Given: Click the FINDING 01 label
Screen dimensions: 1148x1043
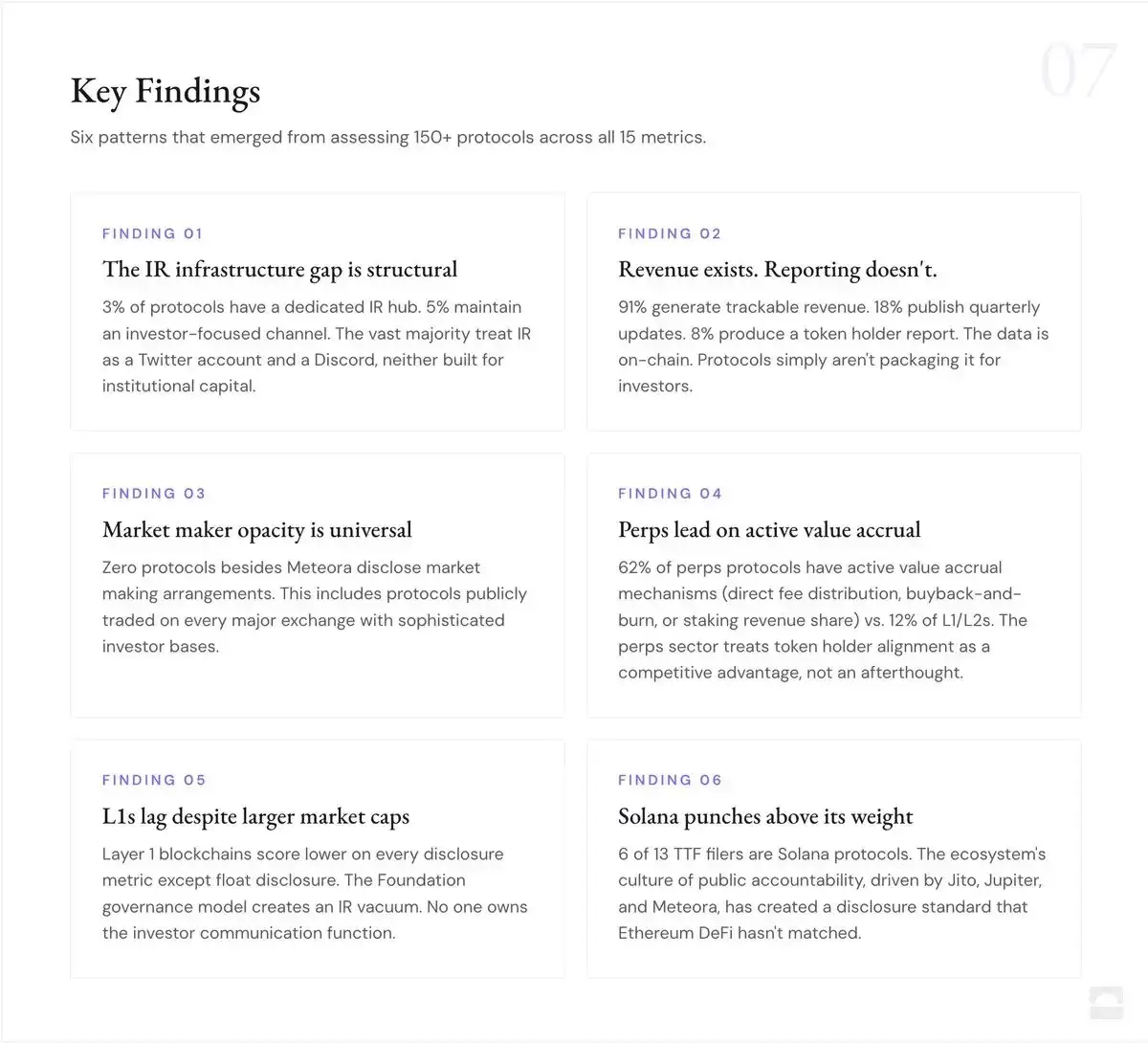Looking at the screenshot, I should [x=153, y=233].
